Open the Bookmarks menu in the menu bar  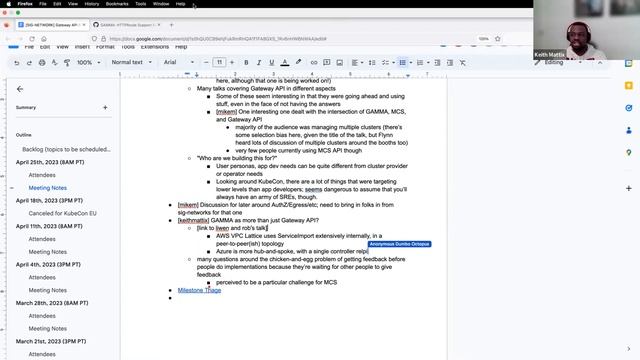117,4
